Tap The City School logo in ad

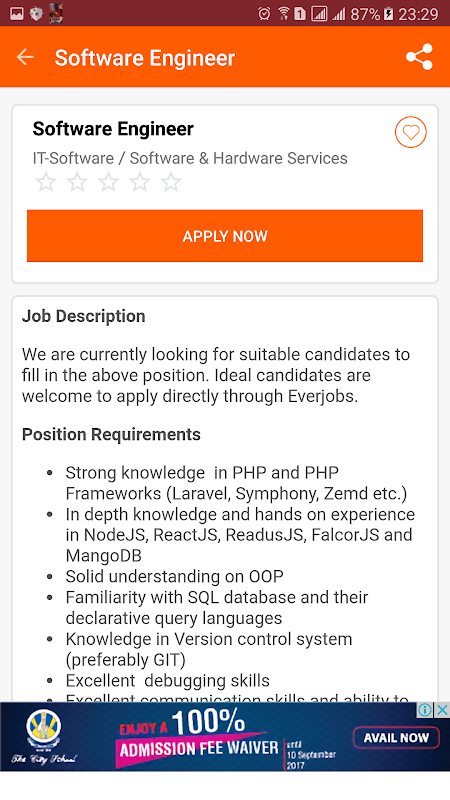[x=44, y=737]
